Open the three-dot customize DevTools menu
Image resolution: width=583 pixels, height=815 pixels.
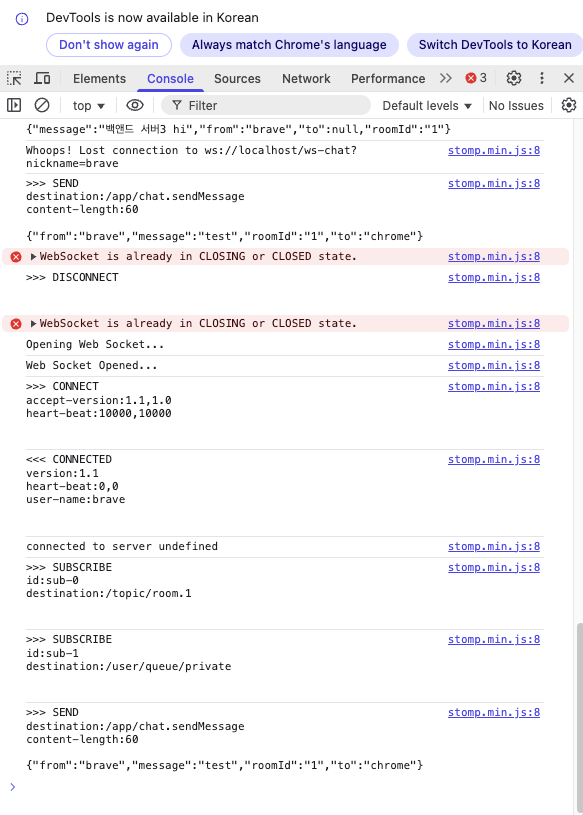point(542,78)
